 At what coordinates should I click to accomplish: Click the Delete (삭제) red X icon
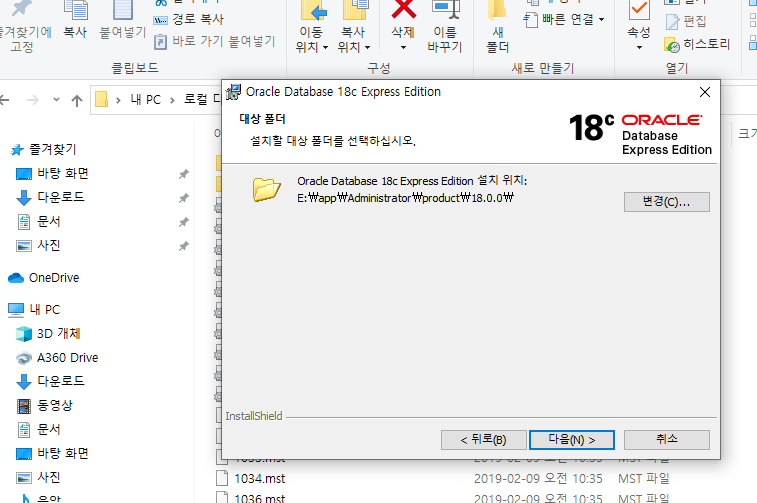pos(403,10)
